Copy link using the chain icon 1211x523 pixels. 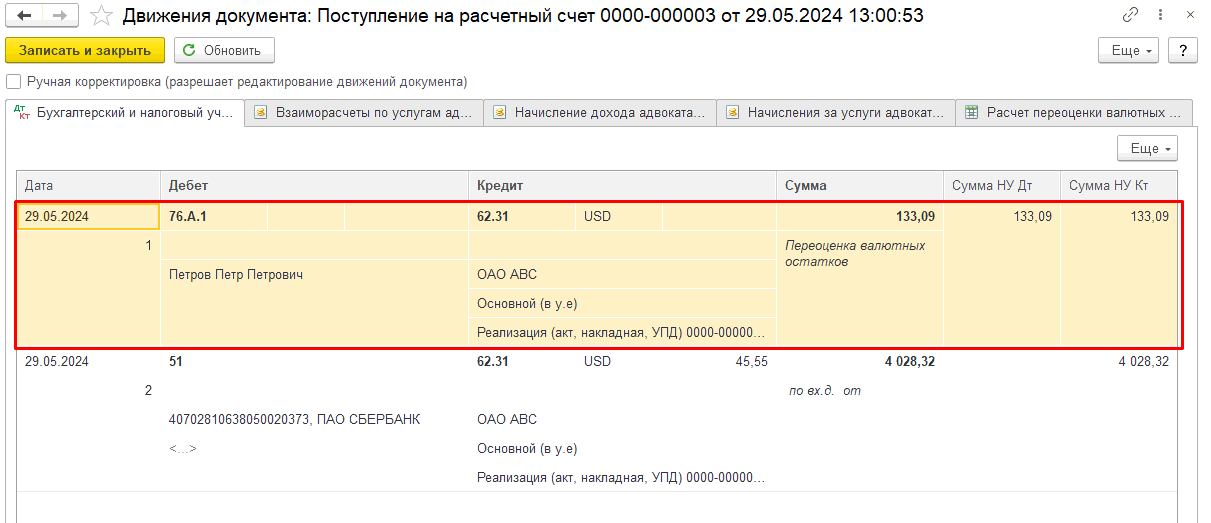[x=1130, y=16]
